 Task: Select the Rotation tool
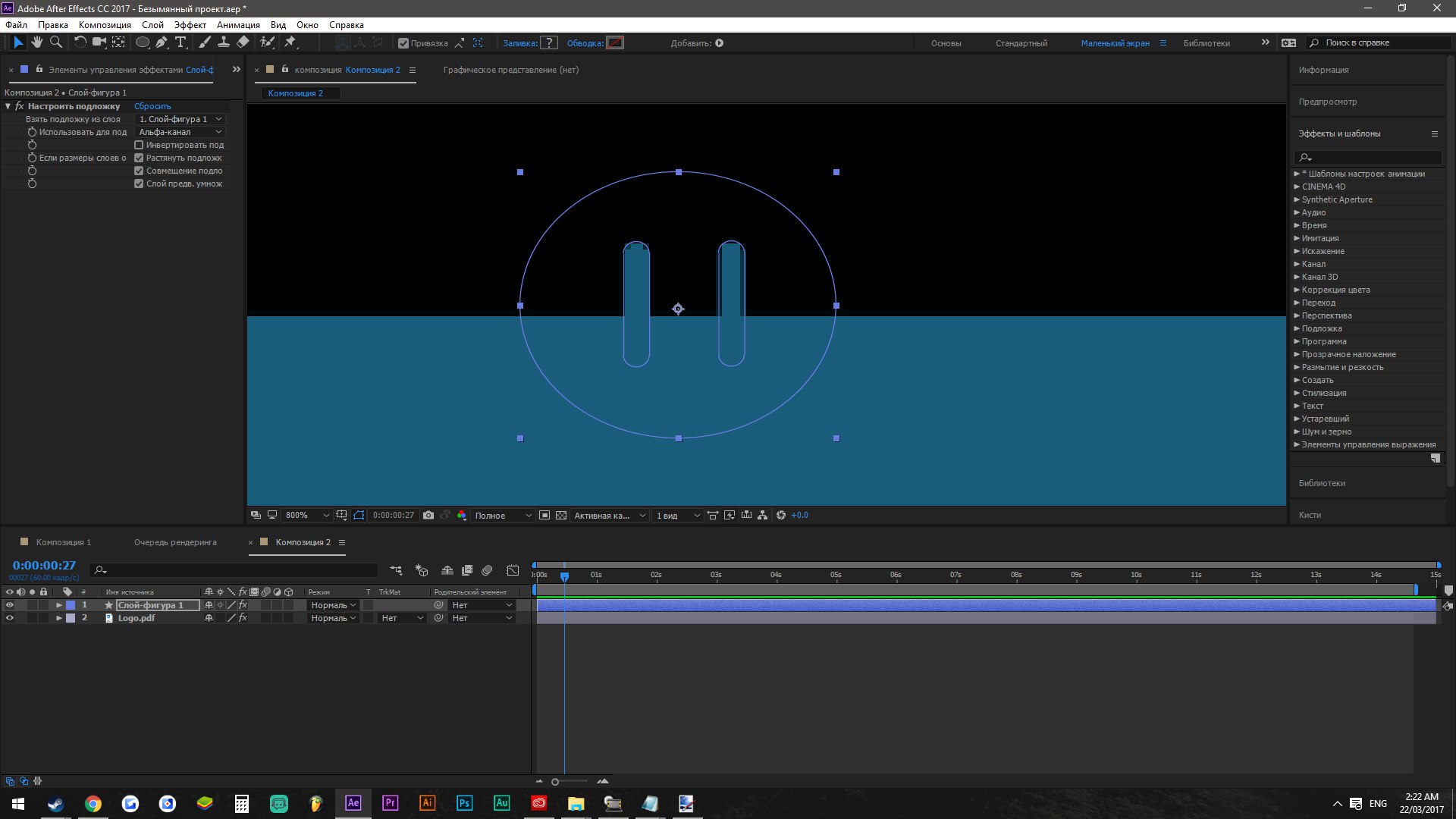80,42
